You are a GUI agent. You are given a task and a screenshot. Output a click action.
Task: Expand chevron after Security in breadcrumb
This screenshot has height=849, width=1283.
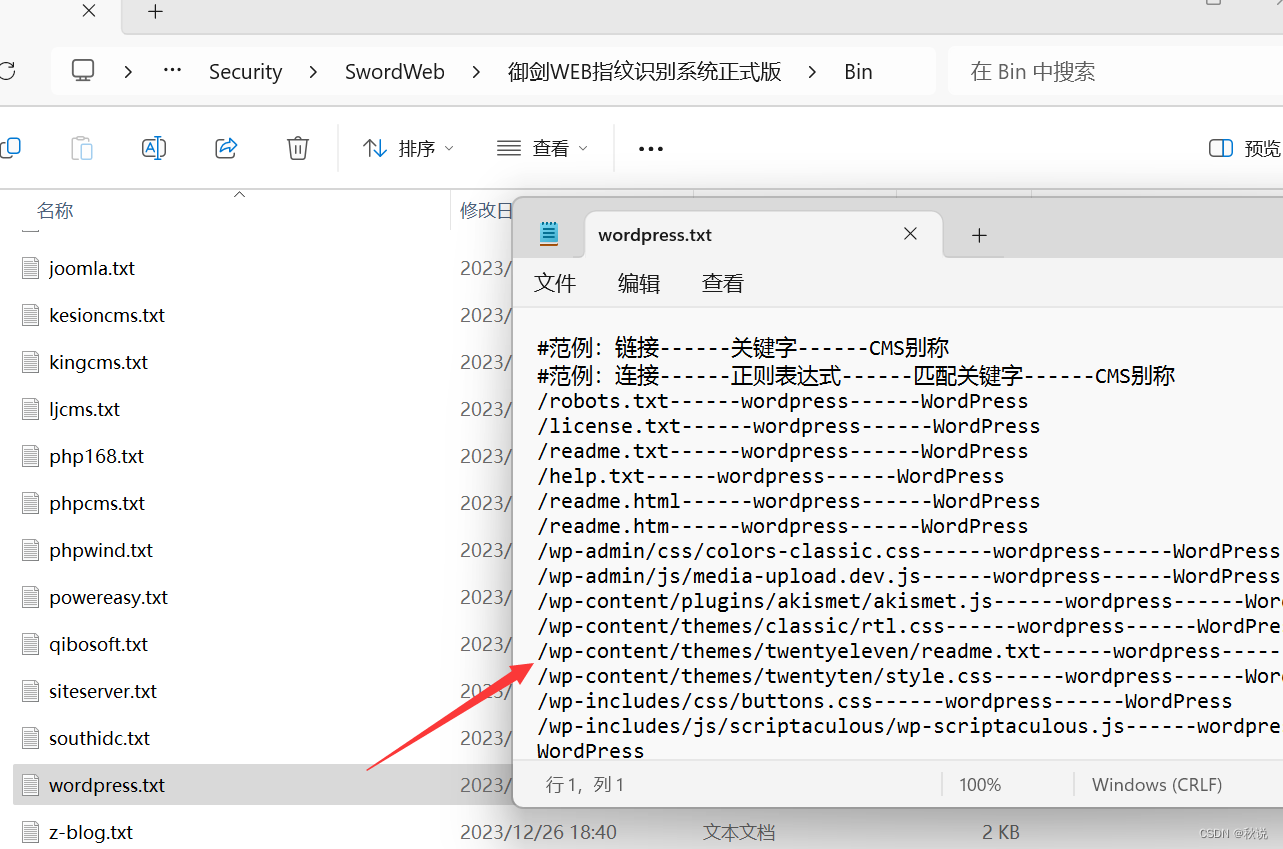click(314, 72)
